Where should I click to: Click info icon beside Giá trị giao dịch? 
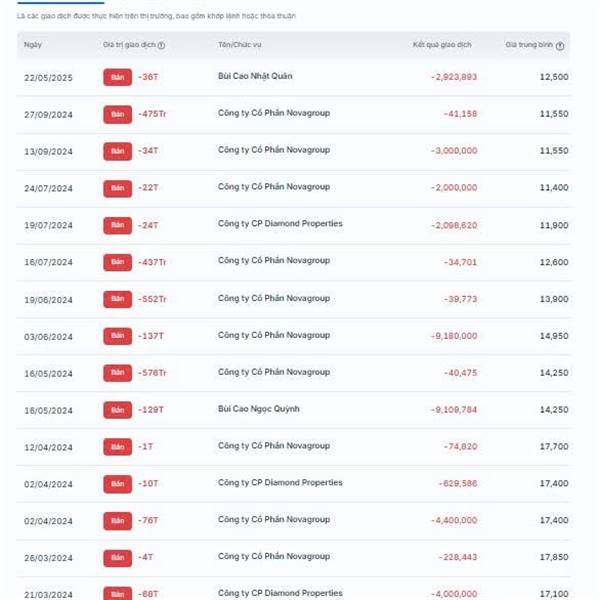point(161,45)
